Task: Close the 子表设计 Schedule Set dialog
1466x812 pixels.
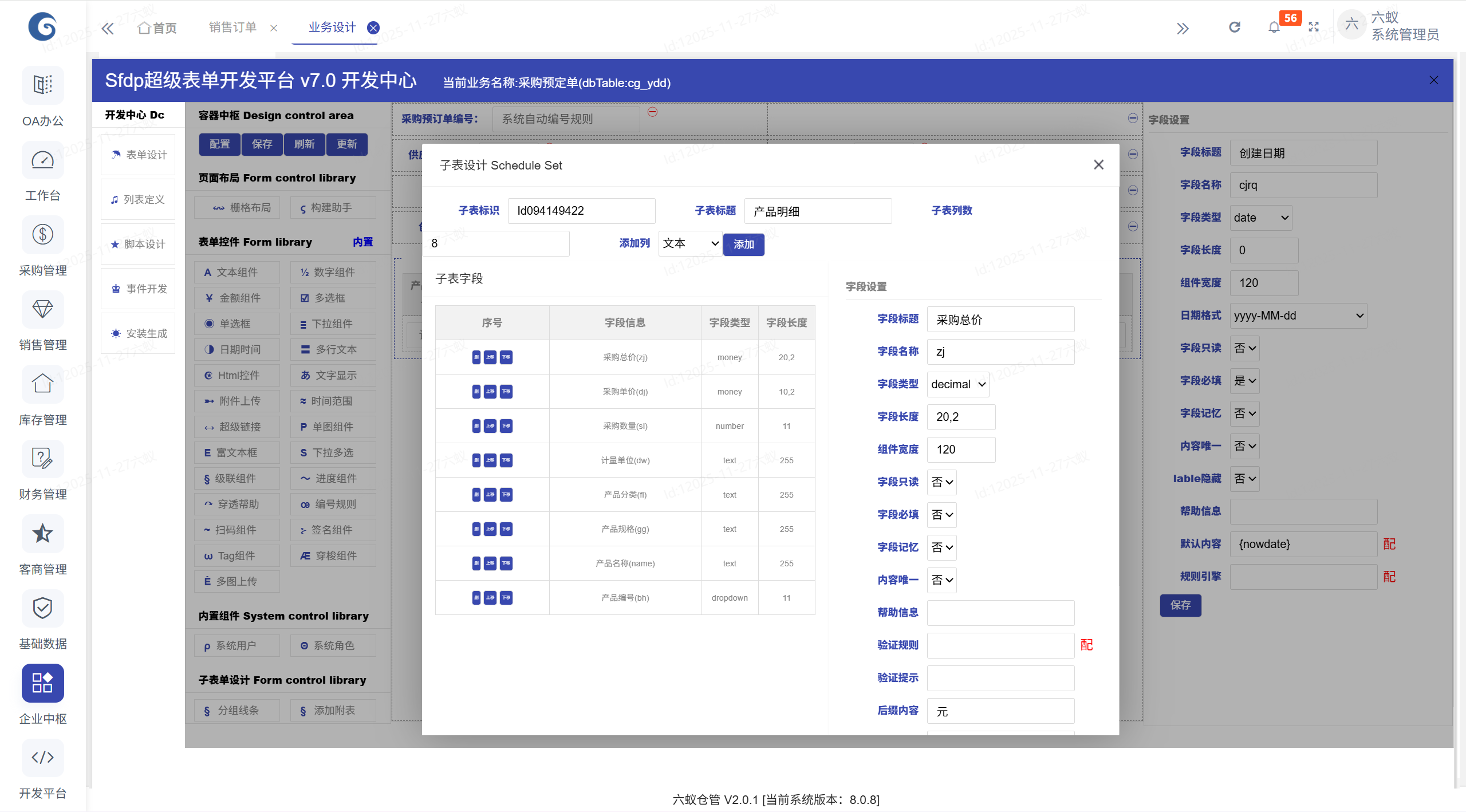Action: point(1098,165)
